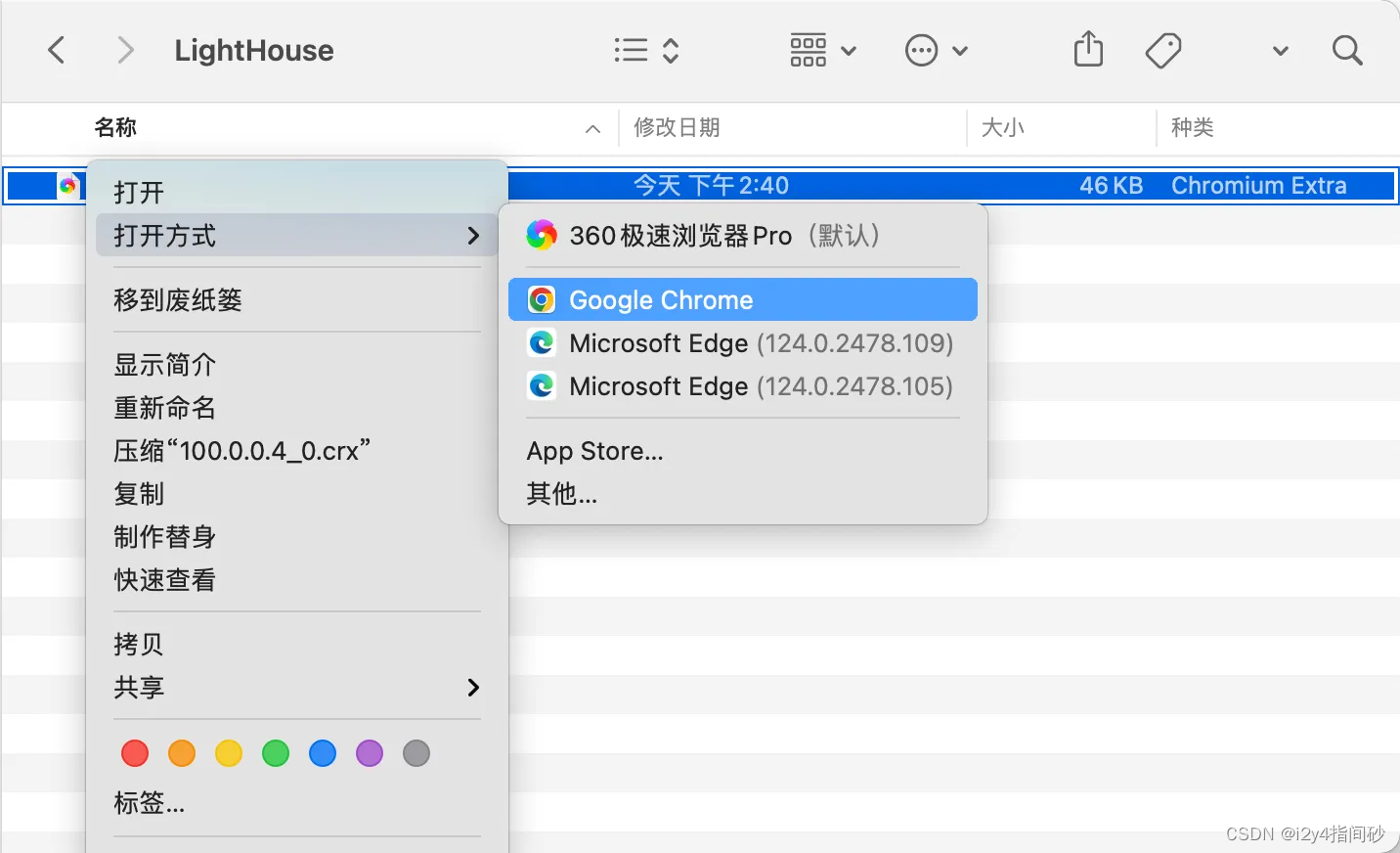This screenshot has width=1400, height=853.
Task: Open with Google Chrome
Action: click(743, 299)
